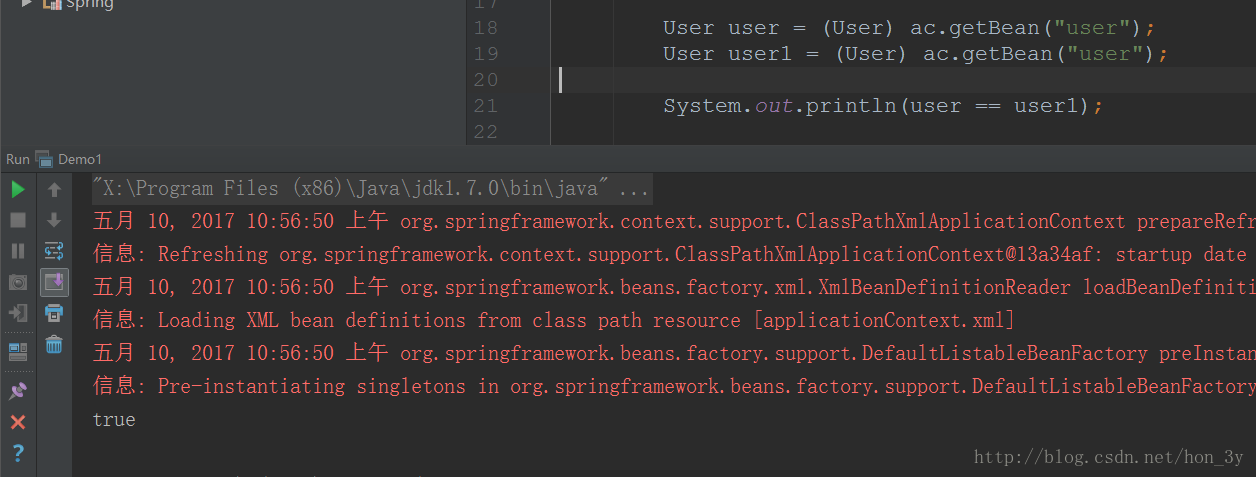
Task: Click the Pause output icon
Action: 18,251
